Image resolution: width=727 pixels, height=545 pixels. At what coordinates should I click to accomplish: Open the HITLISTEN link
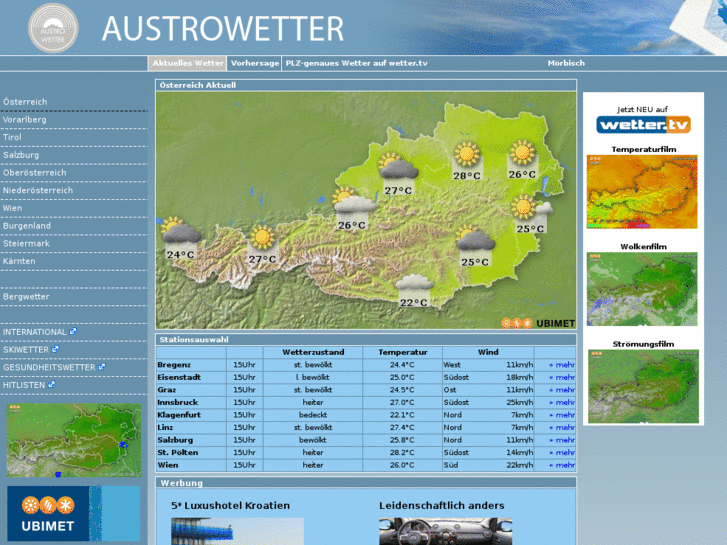tap(24, 385)
